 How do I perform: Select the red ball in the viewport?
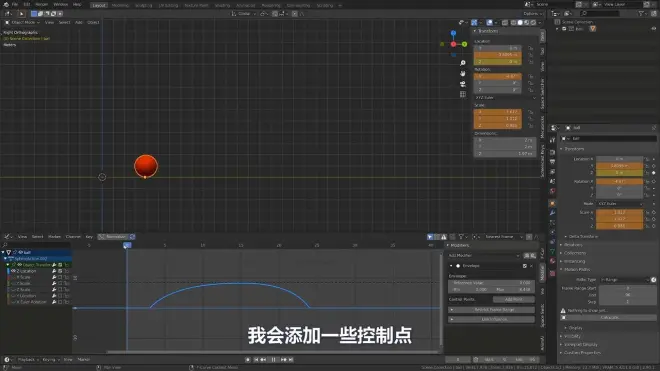coord(146,166)
